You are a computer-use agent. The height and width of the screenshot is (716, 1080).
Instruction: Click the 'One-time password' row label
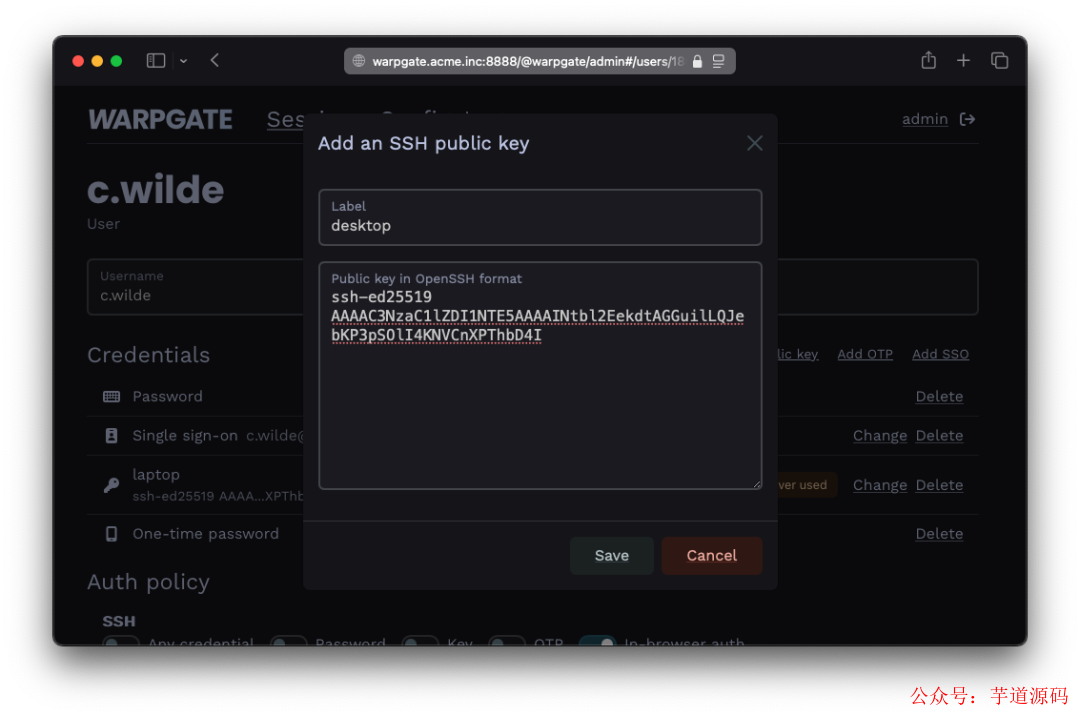(x=205, y=534)
